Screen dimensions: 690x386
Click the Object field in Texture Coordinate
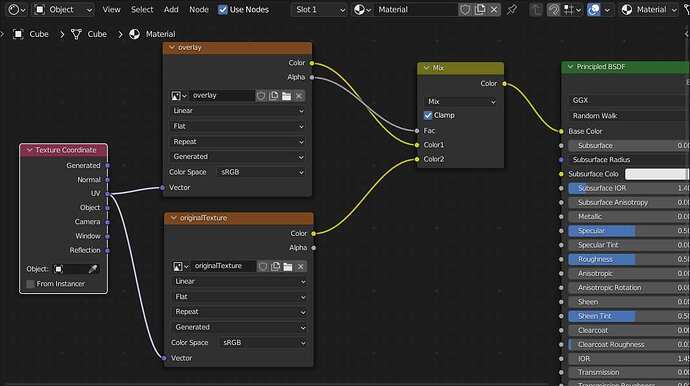[70, 269]
